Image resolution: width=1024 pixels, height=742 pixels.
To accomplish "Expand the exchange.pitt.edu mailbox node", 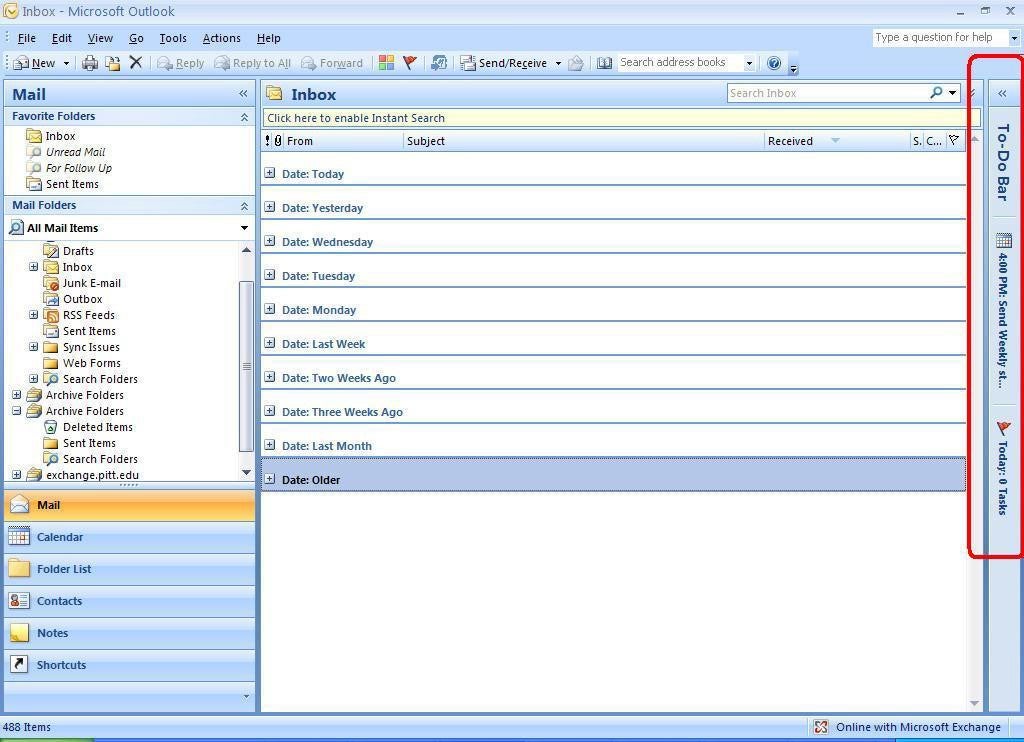I will click(16, 475).
